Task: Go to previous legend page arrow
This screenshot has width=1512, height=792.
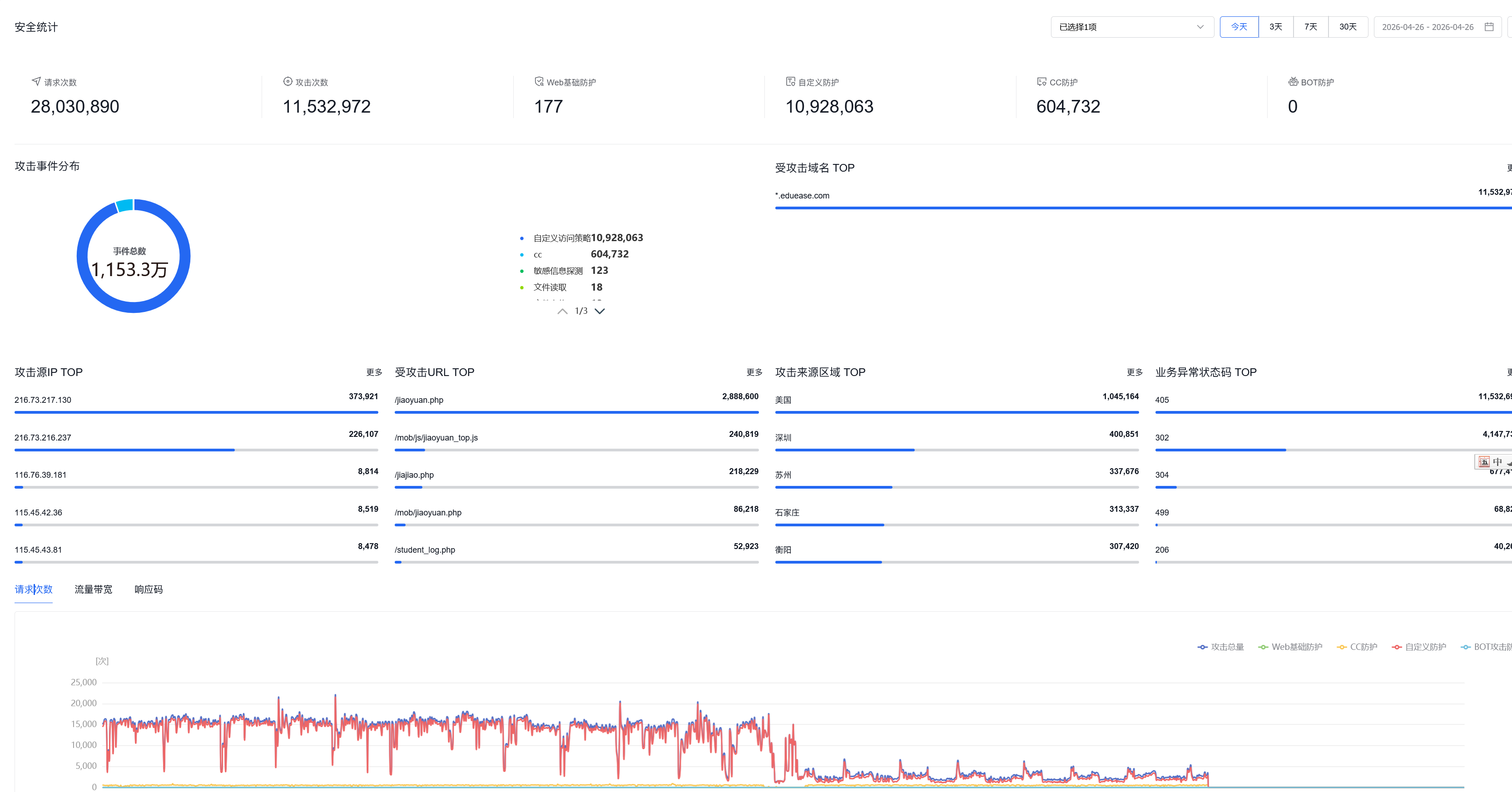Action: tap(562, 311)
